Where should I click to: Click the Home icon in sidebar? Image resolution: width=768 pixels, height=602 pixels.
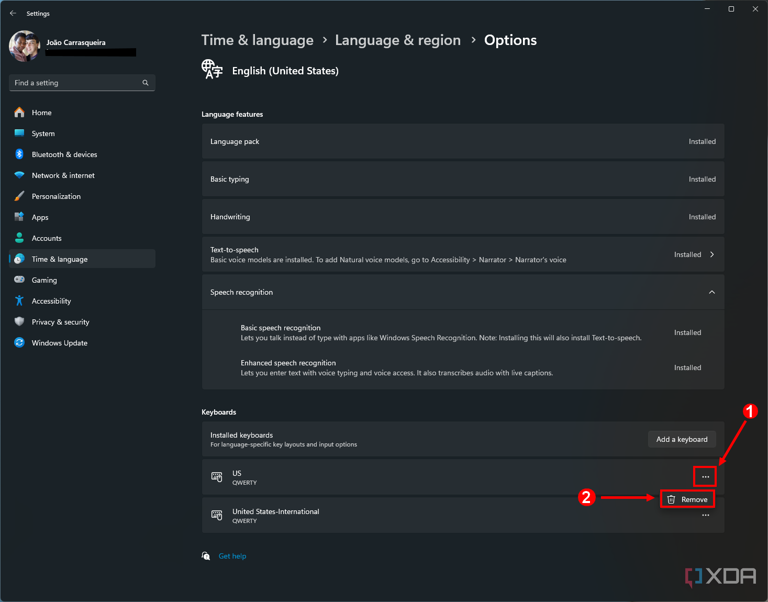coord(19,112)
